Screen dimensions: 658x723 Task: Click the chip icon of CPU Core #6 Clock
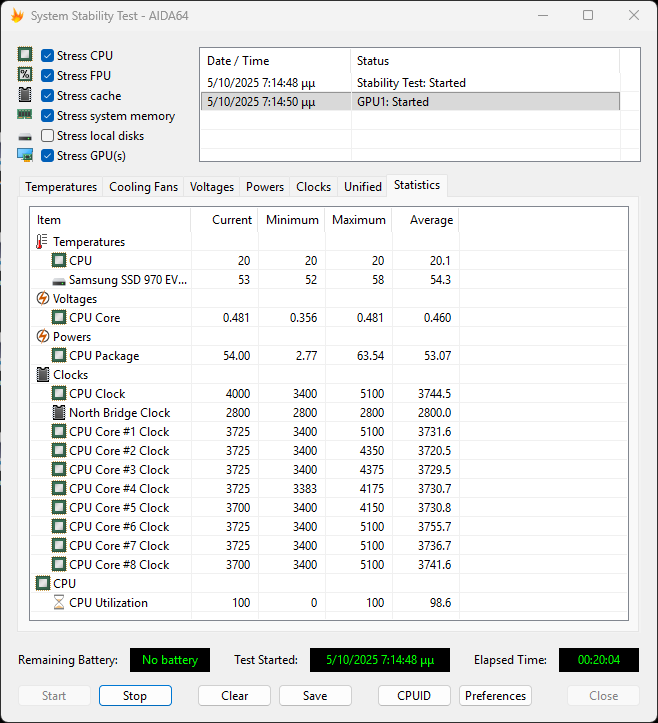coord(59,526)
